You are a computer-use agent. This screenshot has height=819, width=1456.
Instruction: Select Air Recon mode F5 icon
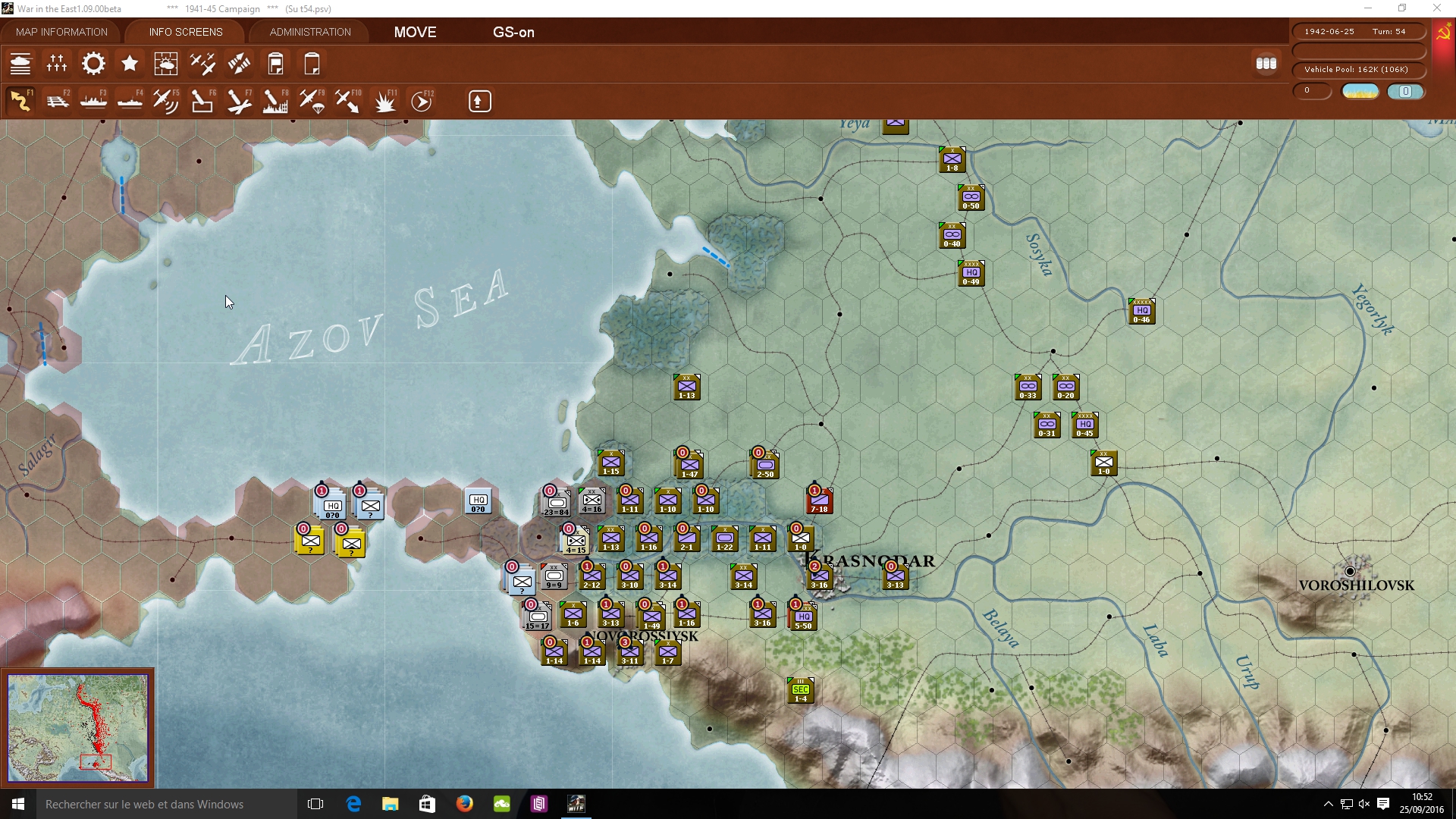tap(166, 101)
